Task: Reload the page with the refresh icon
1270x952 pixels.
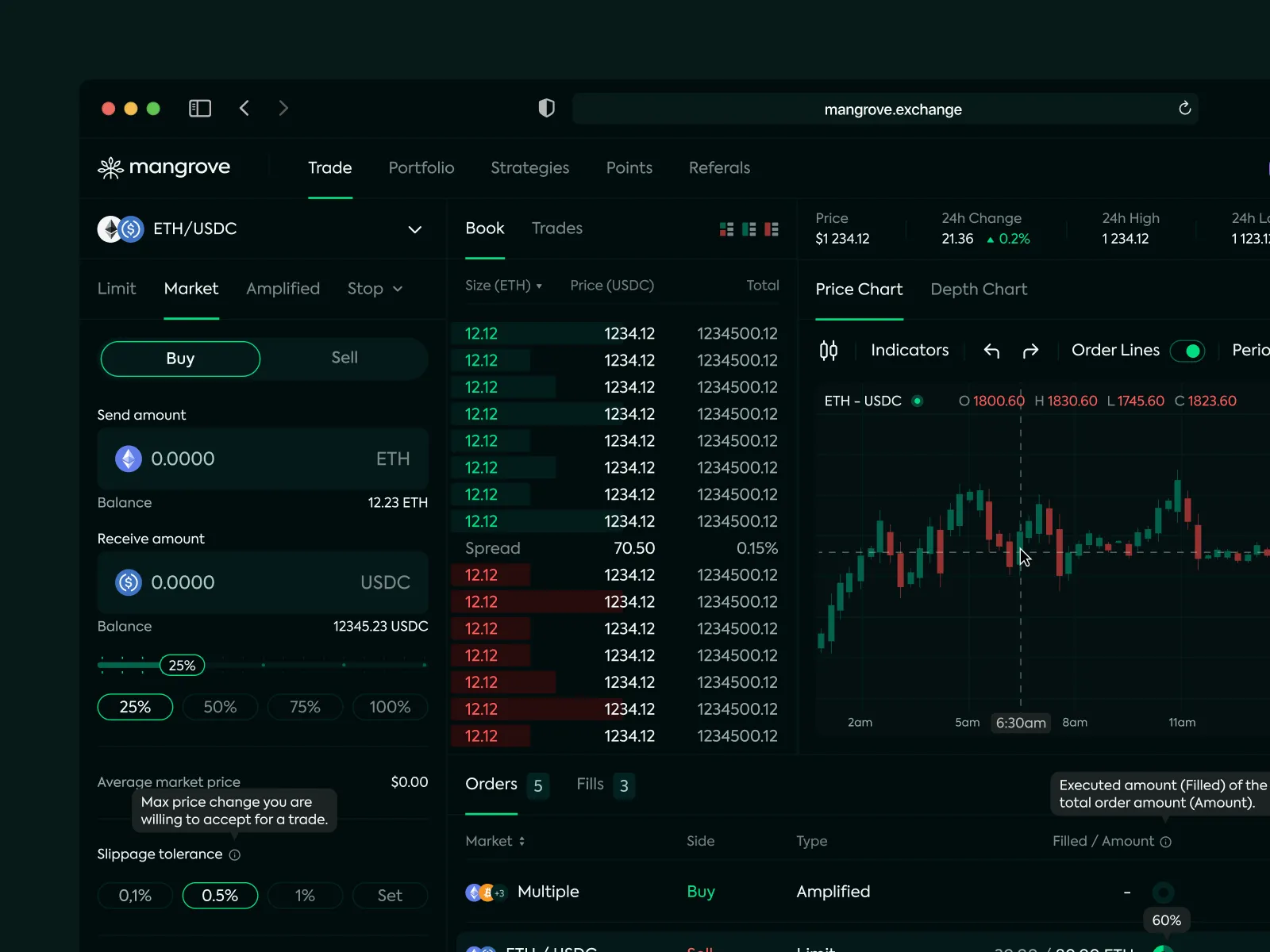Action: [x=1184, y=108]
